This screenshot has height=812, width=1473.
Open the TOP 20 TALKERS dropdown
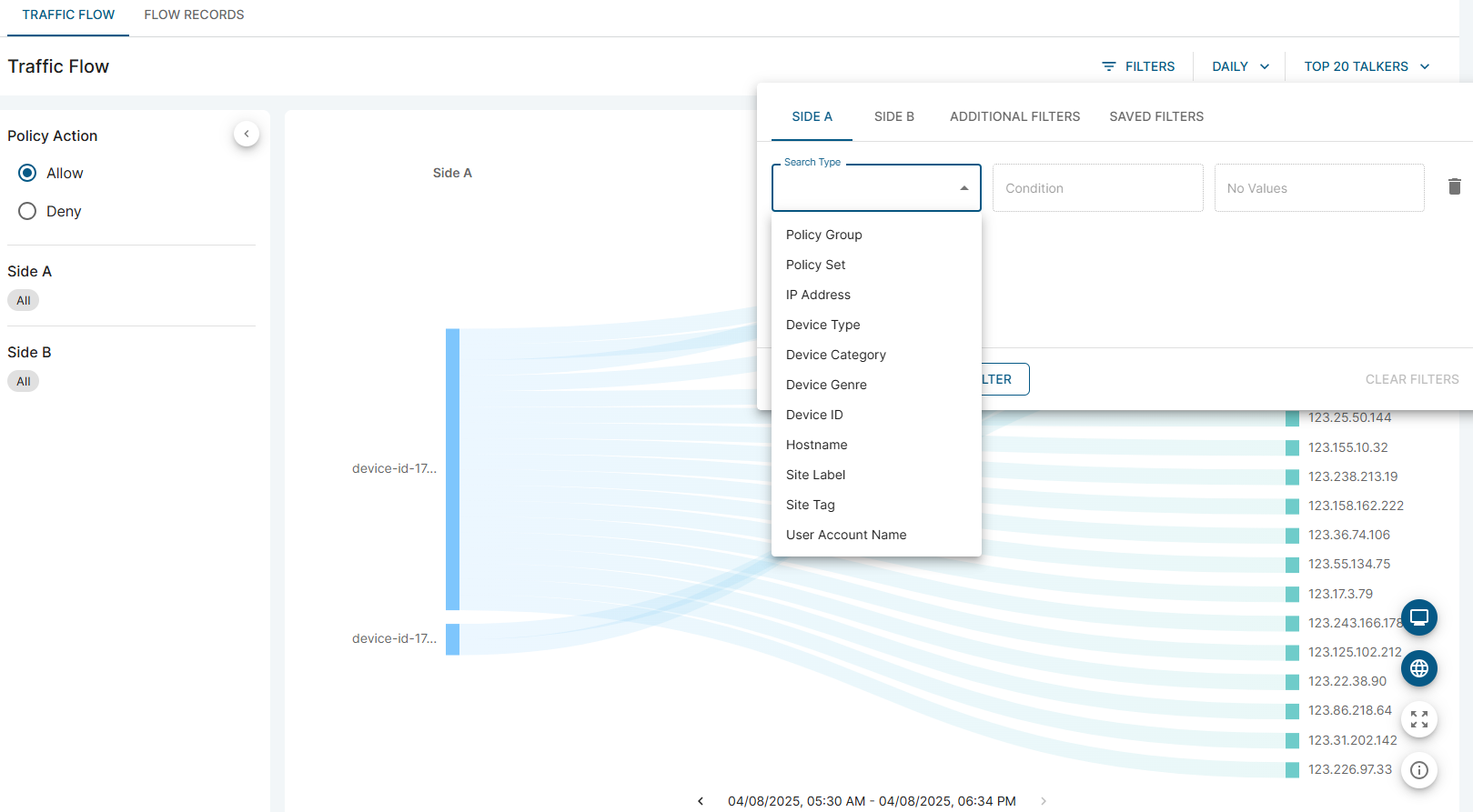pos(1367,66)
